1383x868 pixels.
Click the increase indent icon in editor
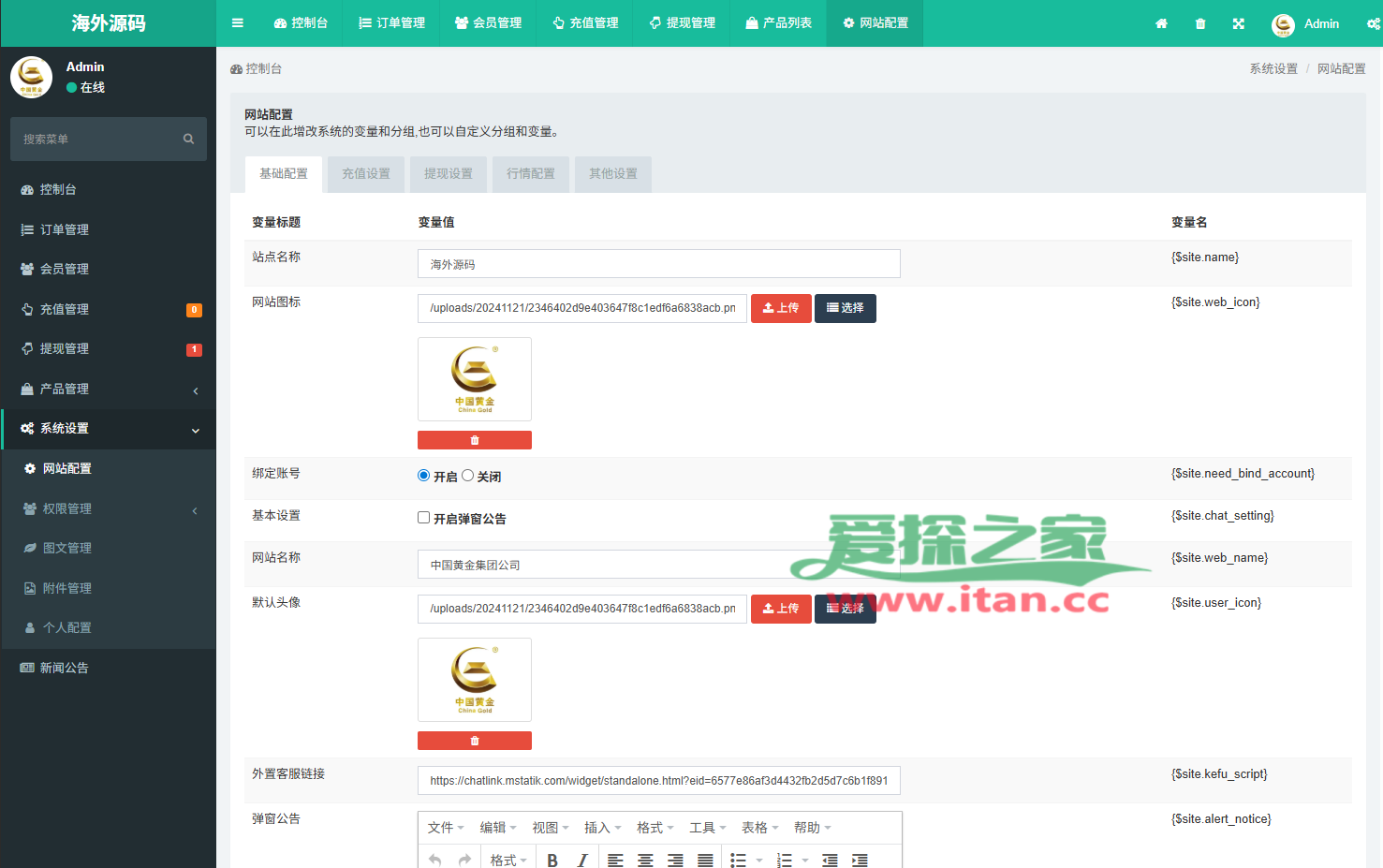click(x=860, y=860)
